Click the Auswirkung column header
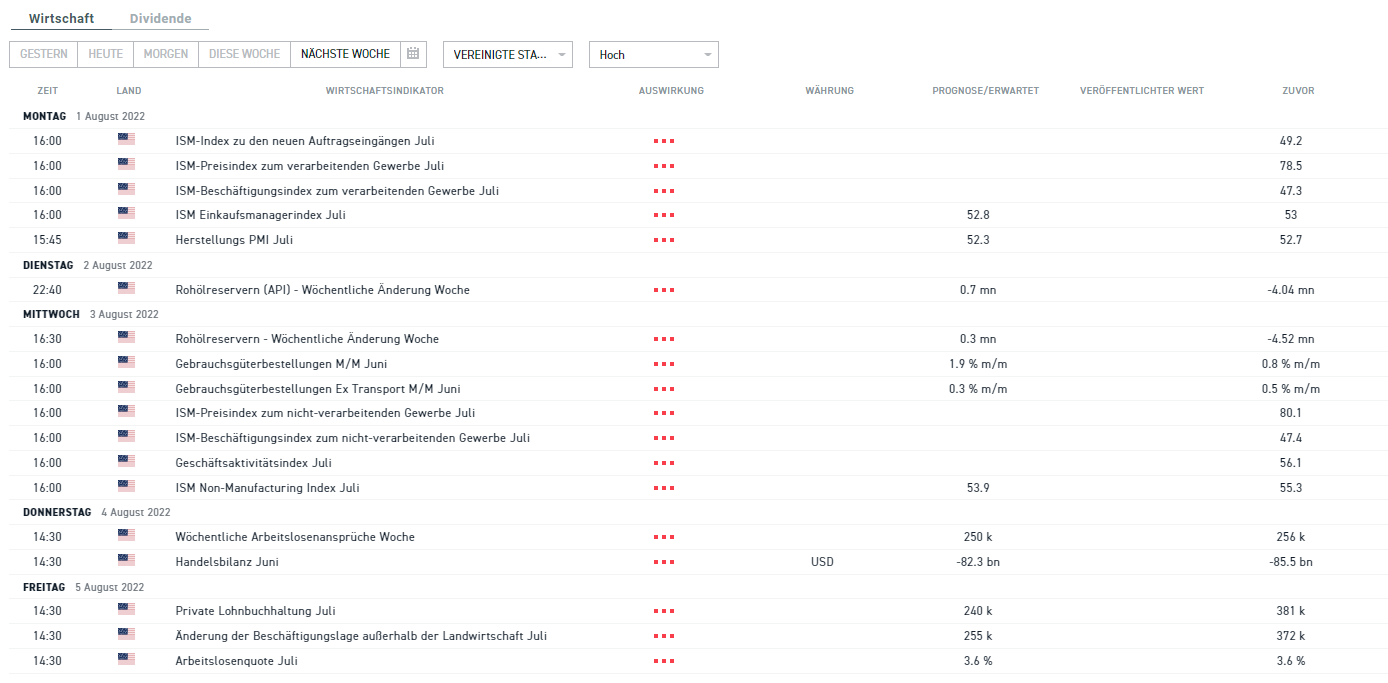1388x683 pixels. 671,91
